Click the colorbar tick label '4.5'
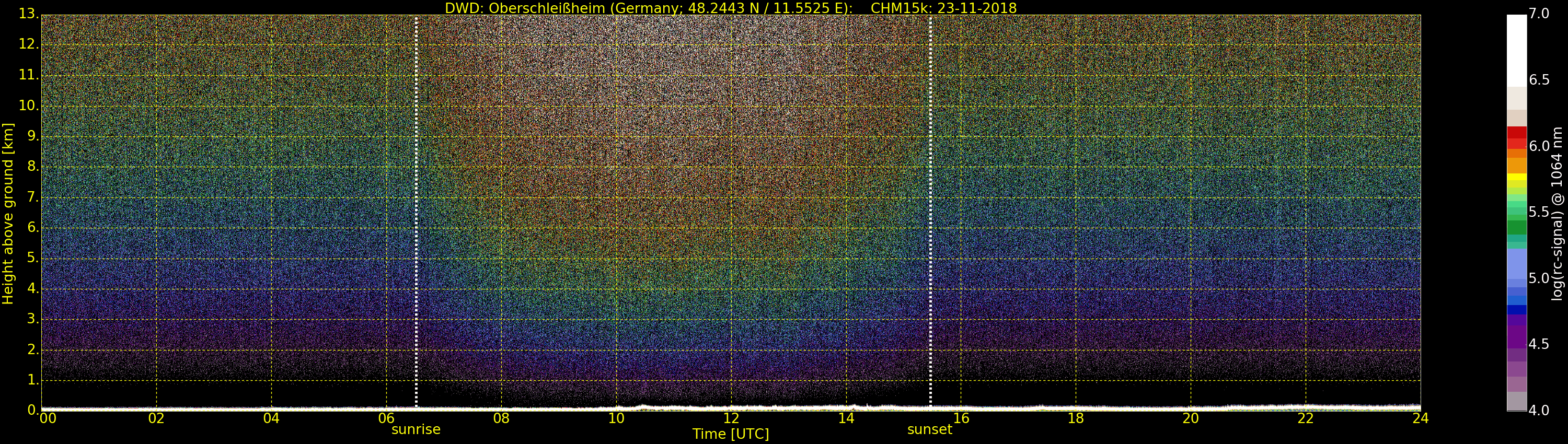Image resolution: width=1568 pixels, height=444 pixels. [x=1539, y=344]
